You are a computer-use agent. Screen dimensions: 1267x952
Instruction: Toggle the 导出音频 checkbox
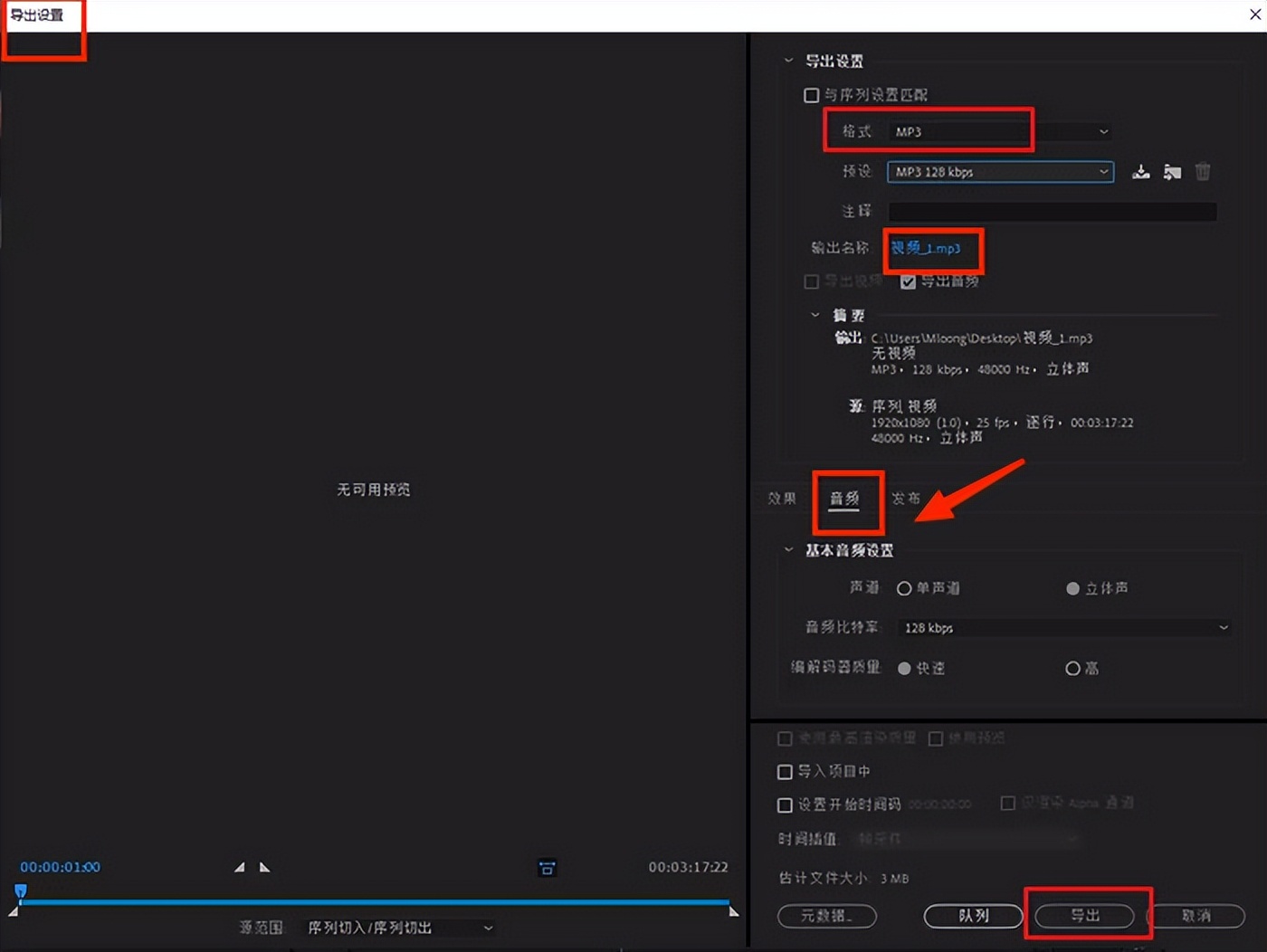pos(908,282)
